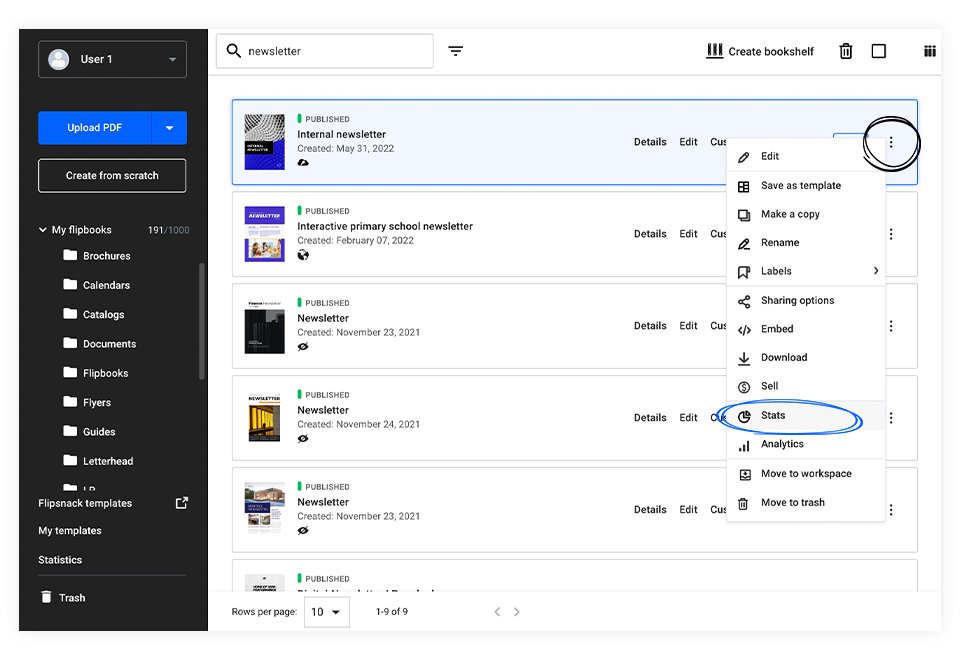Image resolution: width=960 pixels, height=660 pixels.
Task: Click the cloud visibility icon under Internal newsletter
Action: click(303, 163)
